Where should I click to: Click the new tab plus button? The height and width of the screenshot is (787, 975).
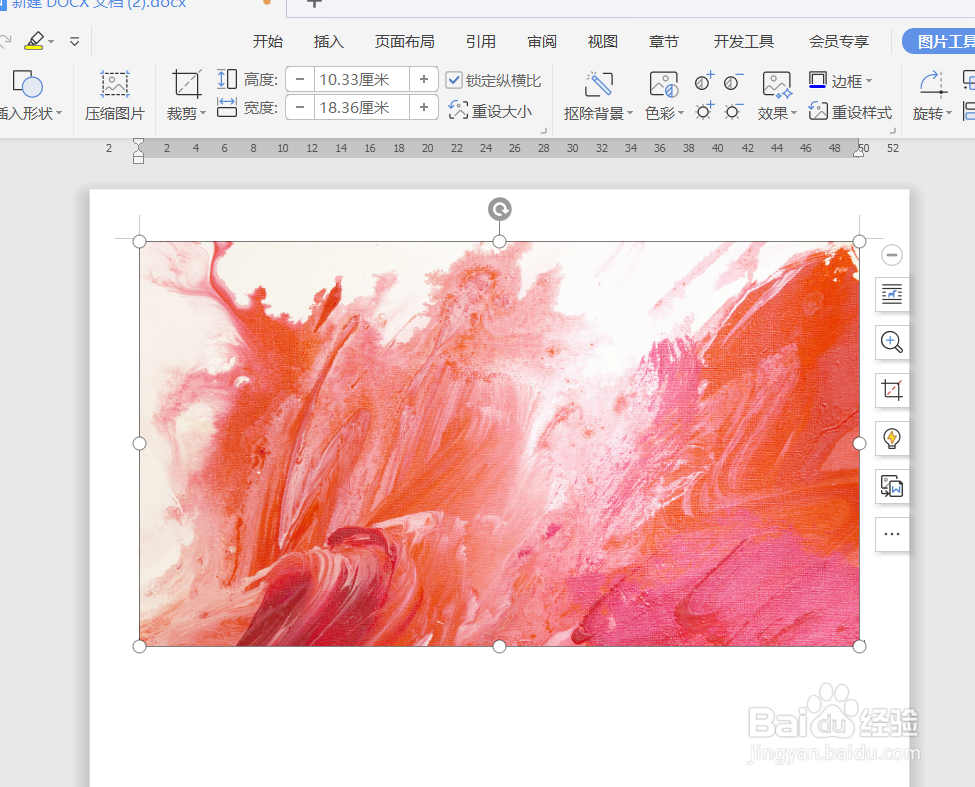click(315, 4)
